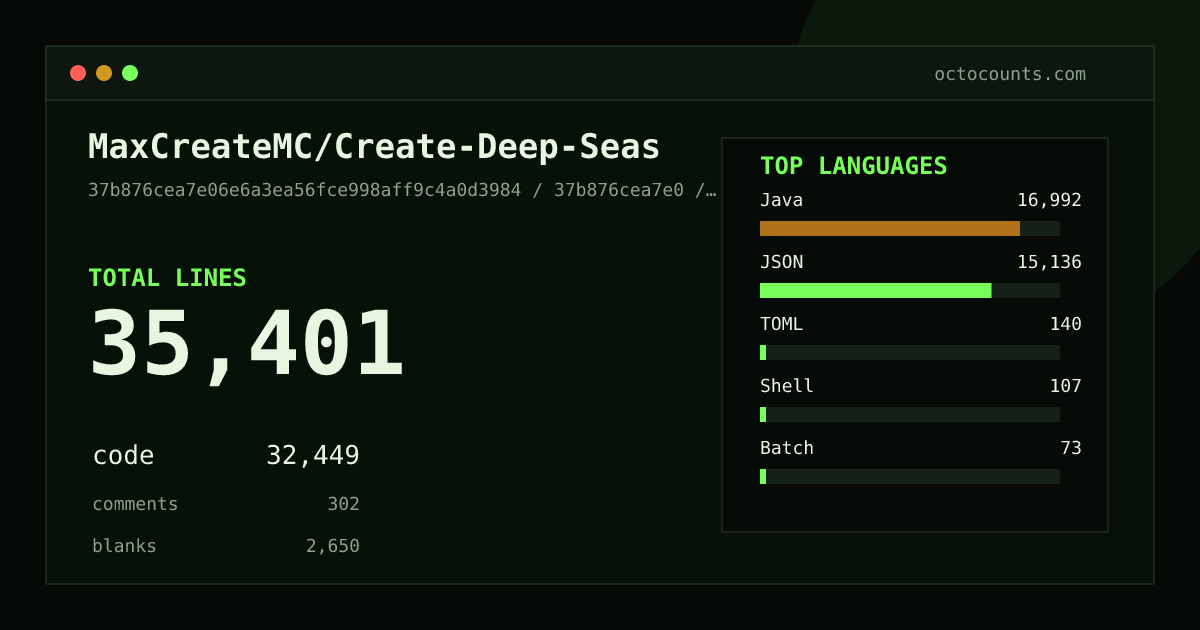This screenshot has width=1200, height=630.
Task: Click the TOML progress bar
Action: pyautogui.click(x=910, y=352)
